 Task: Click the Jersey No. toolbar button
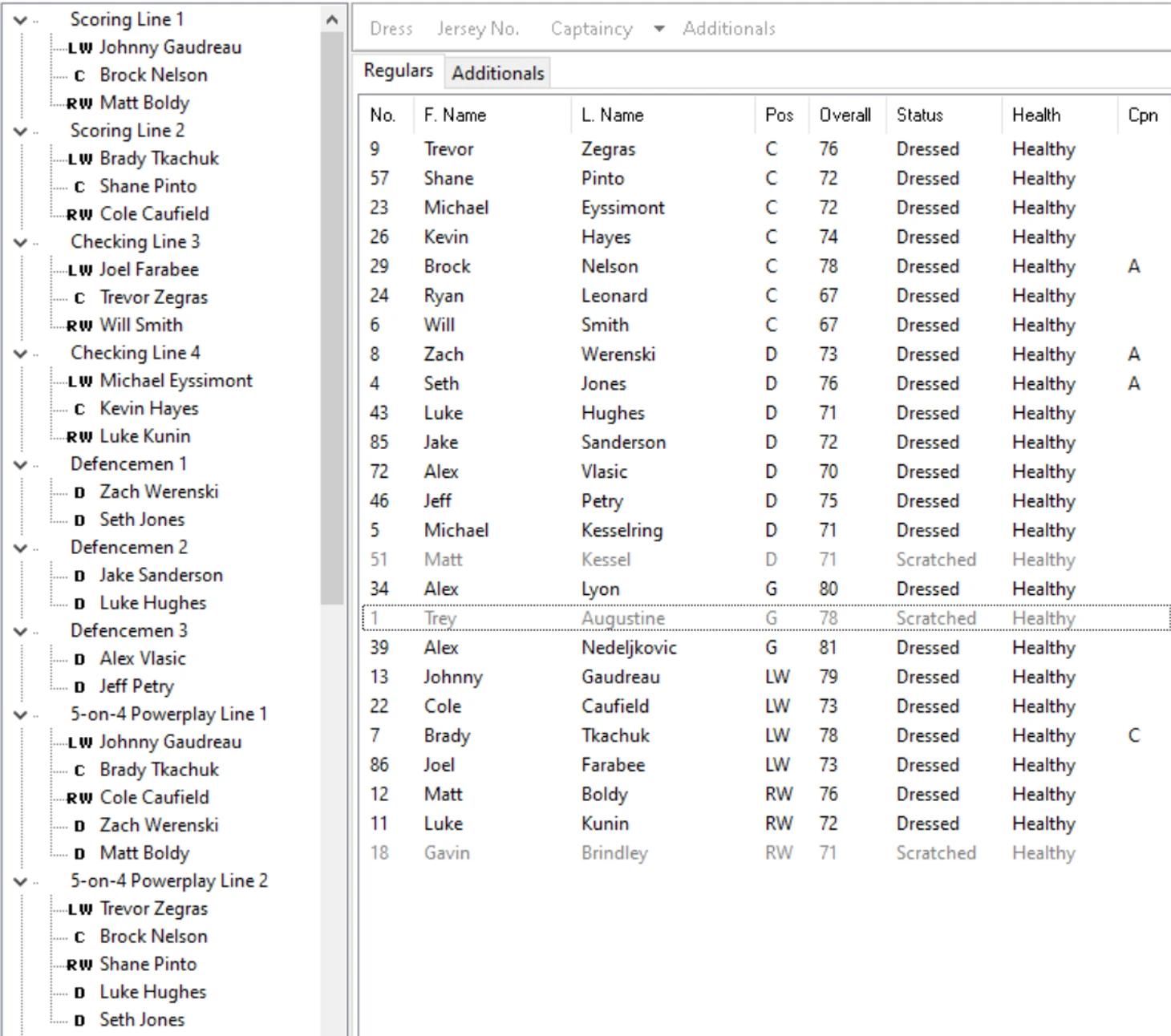click(x=478, y=29)
